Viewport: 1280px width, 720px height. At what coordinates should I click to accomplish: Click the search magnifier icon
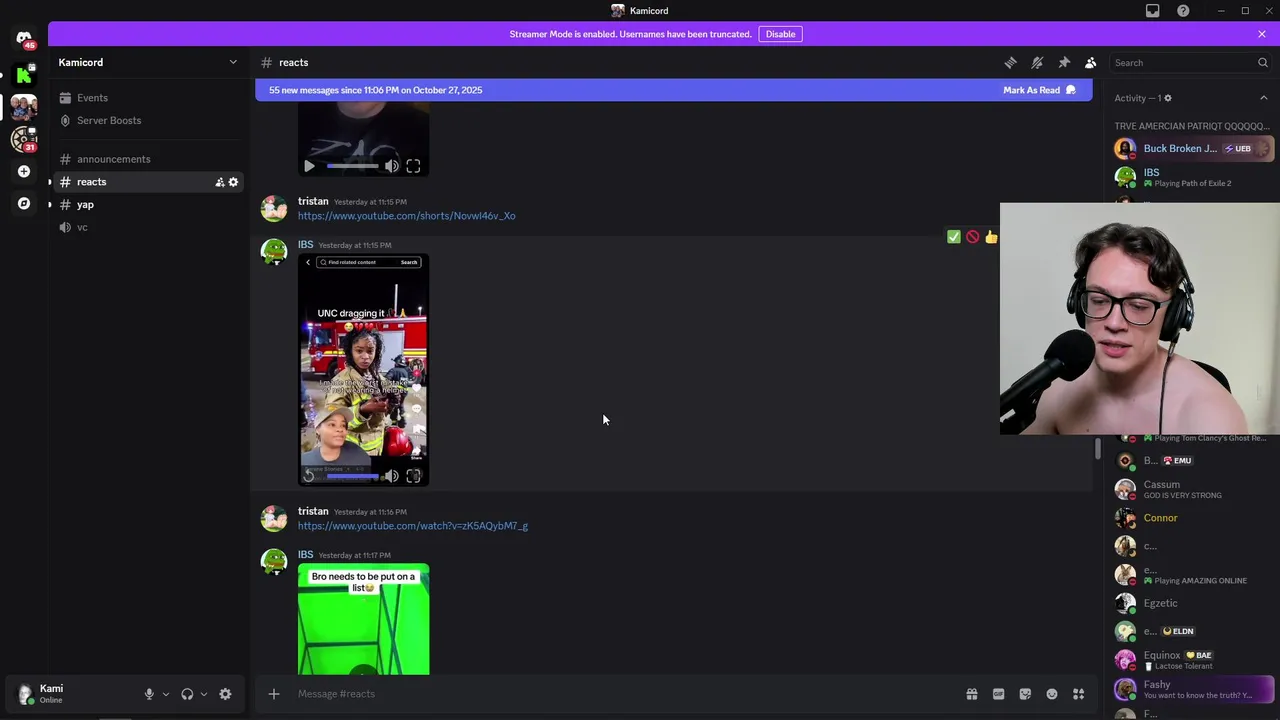pyautogui.click(x=1263, y=62)
